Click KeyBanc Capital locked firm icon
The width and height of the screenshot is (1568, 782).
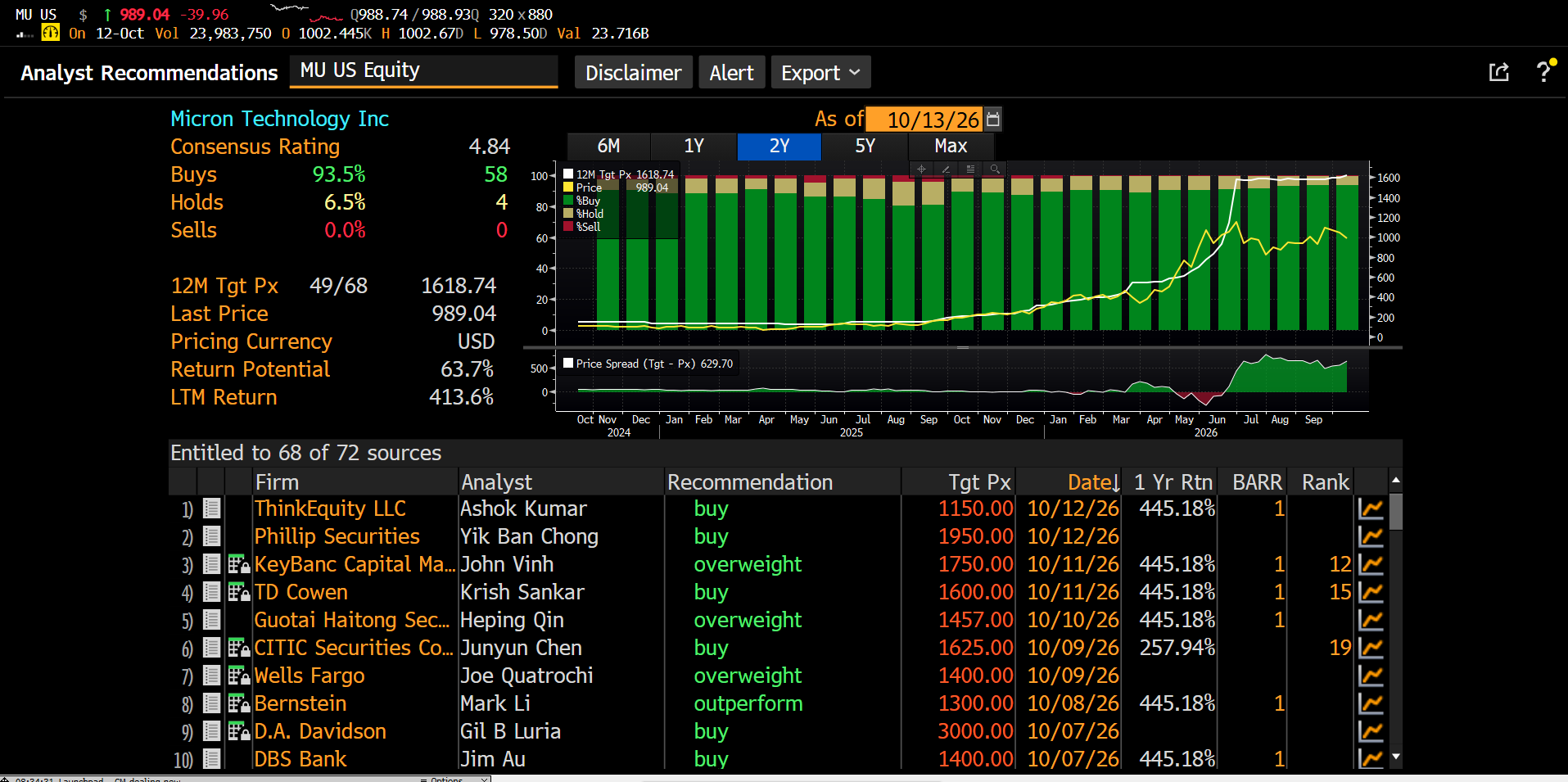pyautogui.click(x=239, y=564)
